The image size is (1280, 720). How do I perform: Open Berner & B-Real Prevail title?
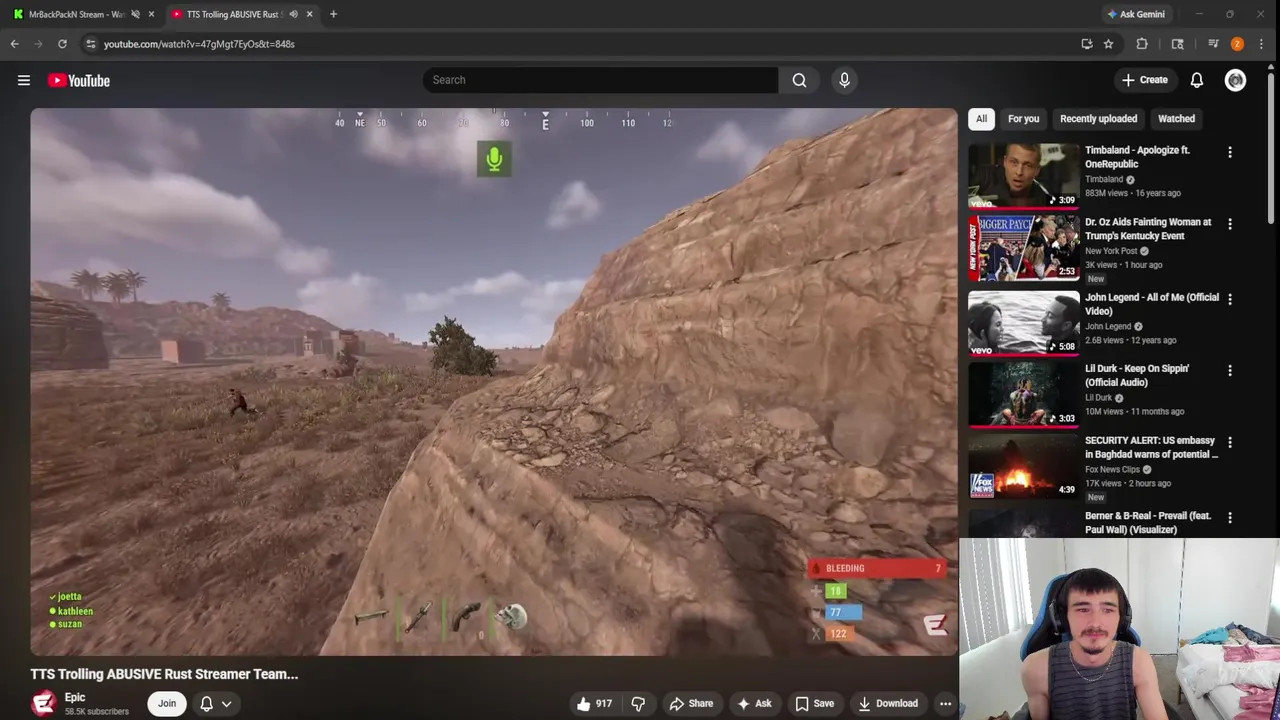(x=1148, y=522)
